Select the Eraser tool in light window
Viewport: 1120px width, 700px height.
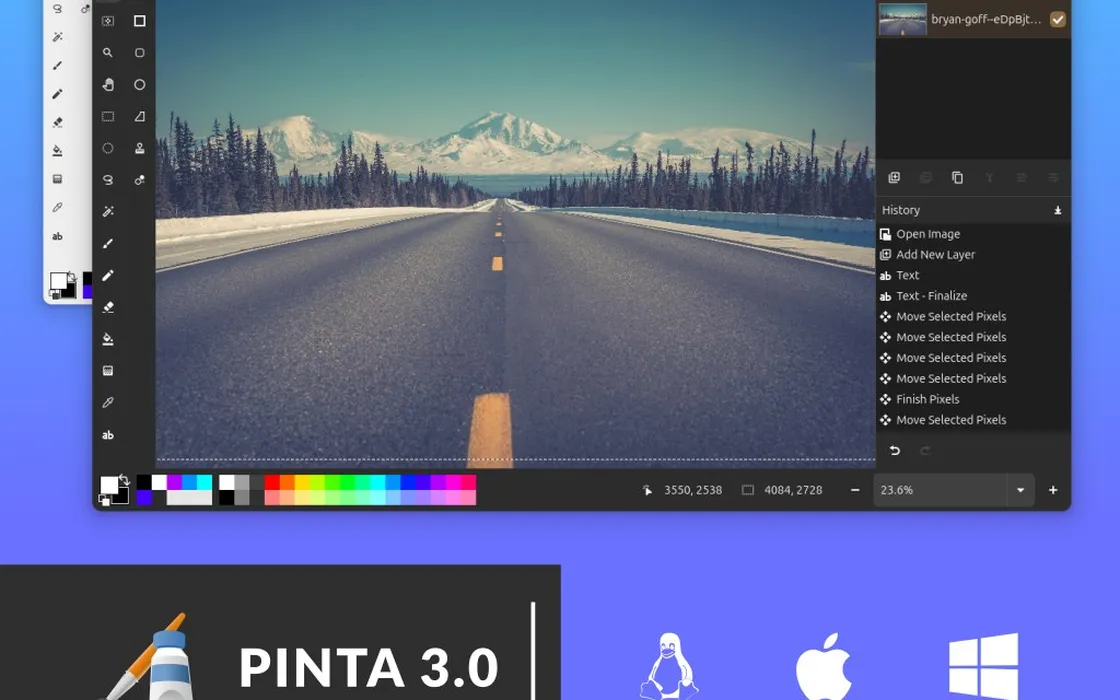58,122
